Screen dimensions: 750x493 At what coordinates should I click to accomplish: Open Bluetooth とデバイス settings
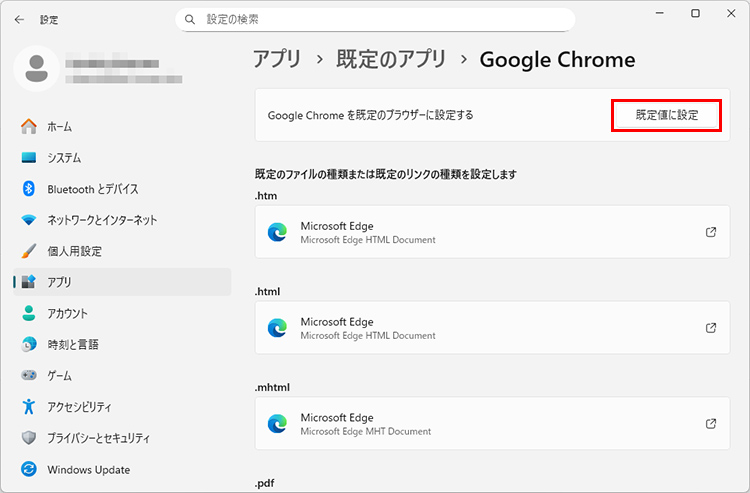(92, 189)
